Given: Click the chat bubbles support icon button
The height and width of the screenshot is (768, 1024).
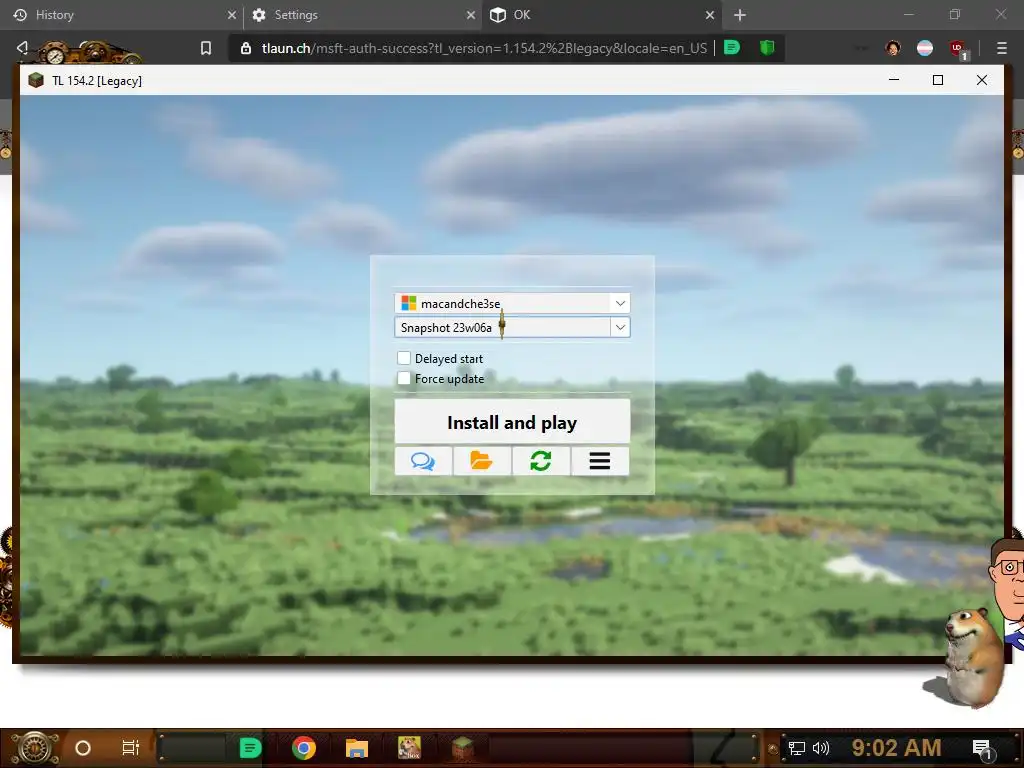Looking at the screenshot, I should 423,461.
